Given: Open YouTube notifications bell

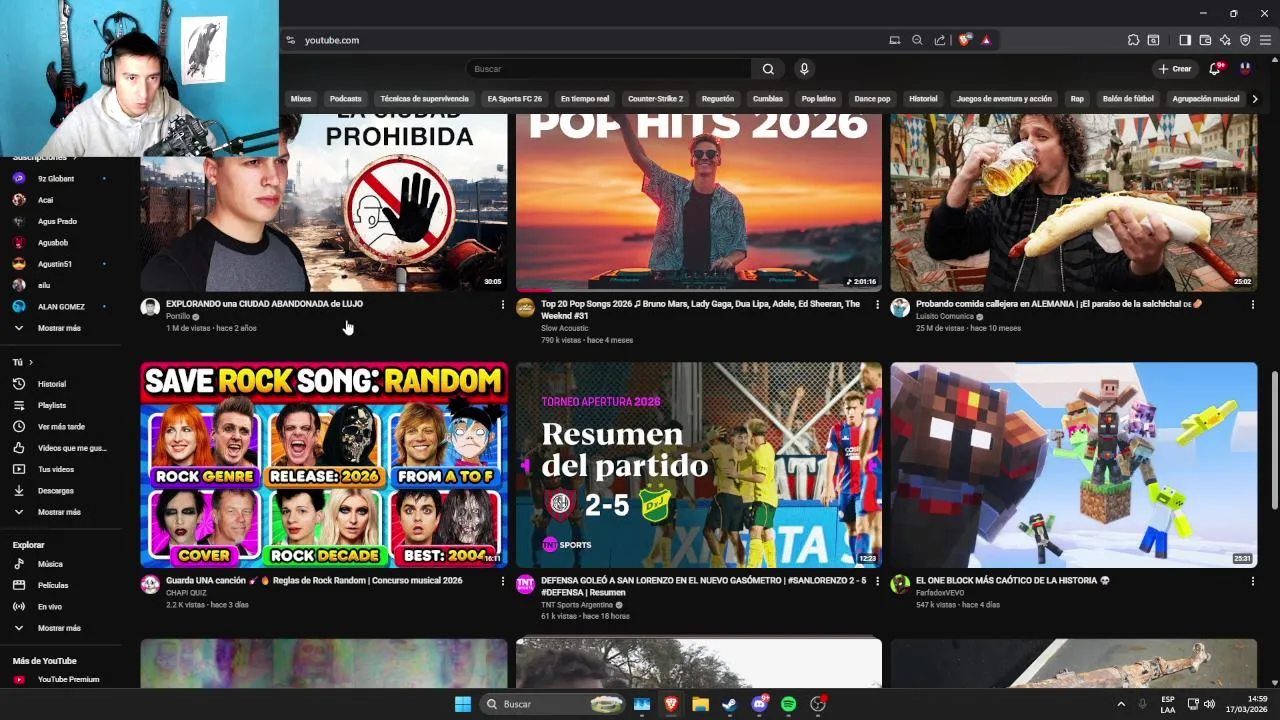Looking at the screenshot, I should click(1215, 69).
